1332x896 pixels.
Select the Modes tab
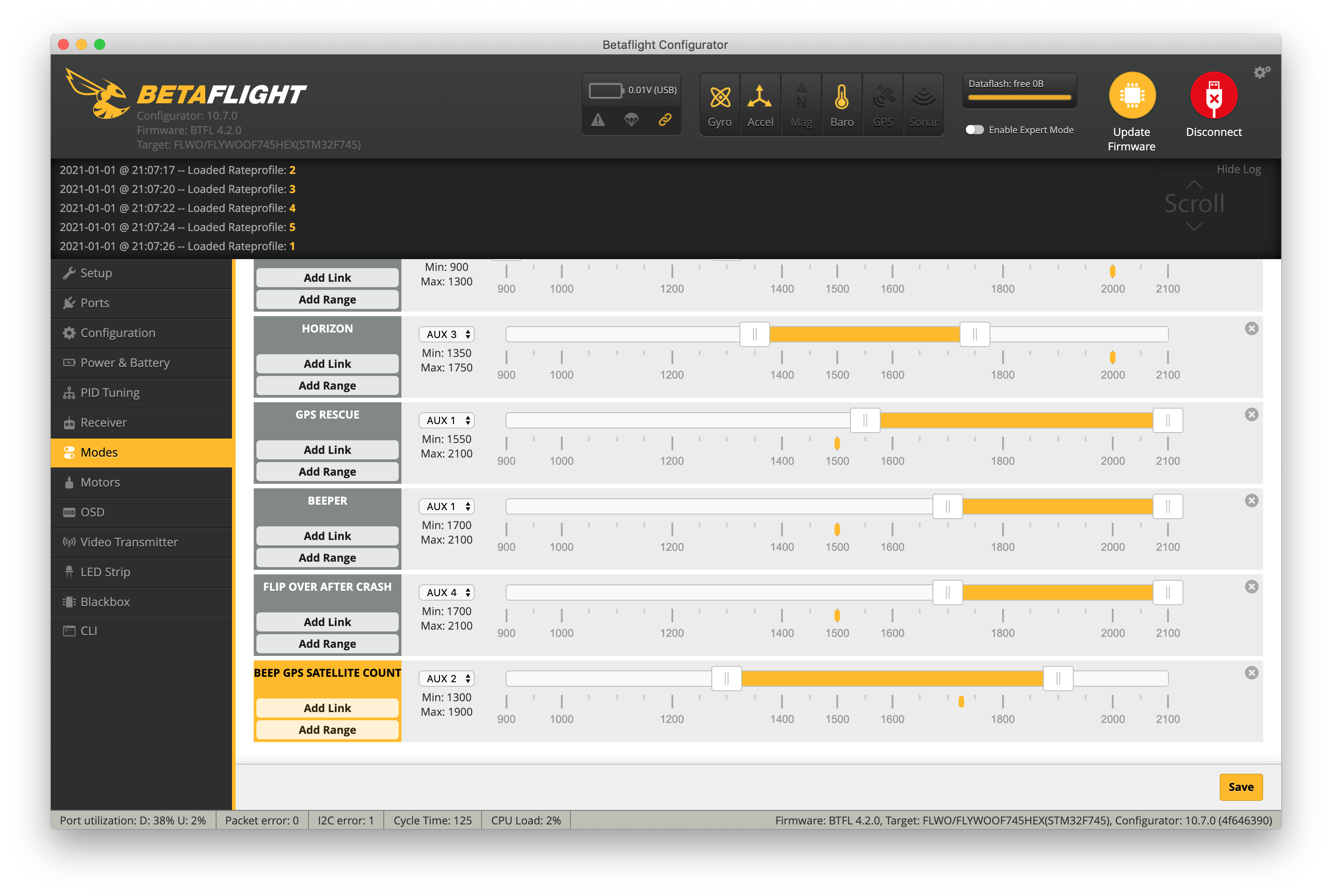[x=141, y=453]
